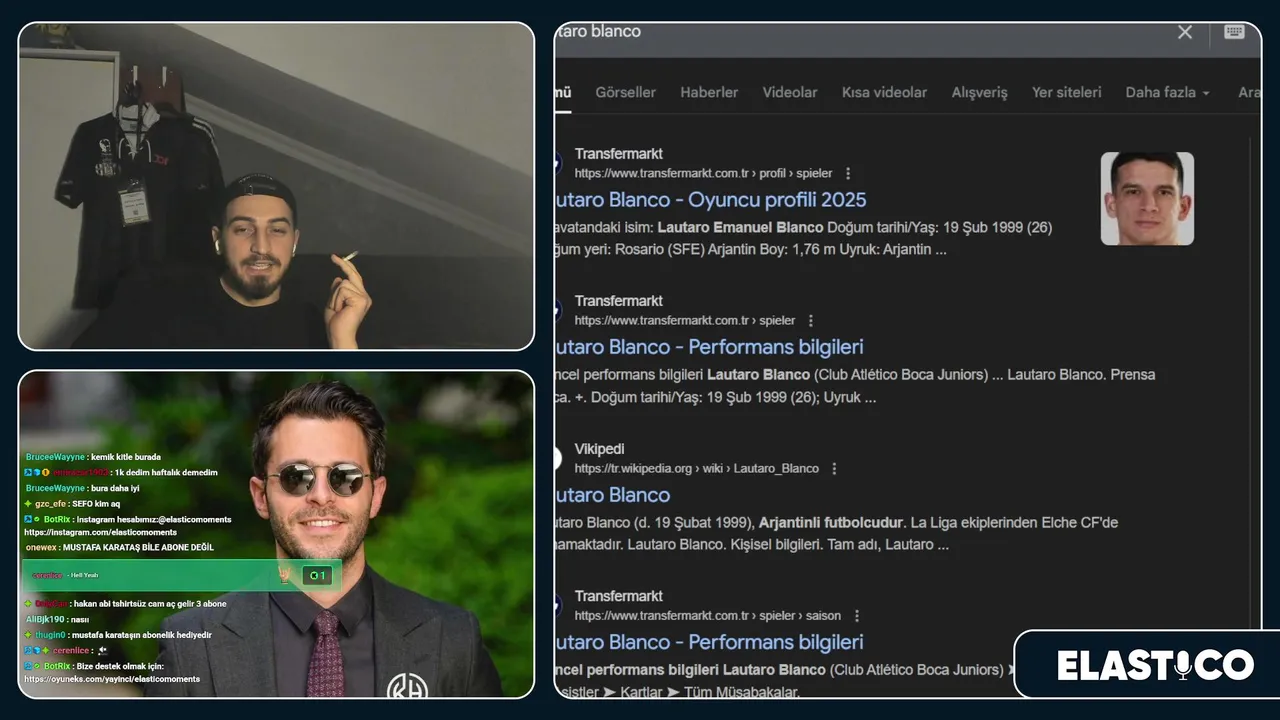Click the streamer webcam feed with cigarette
Viewport: 1280px width, 720px height.
coord(276,186)
